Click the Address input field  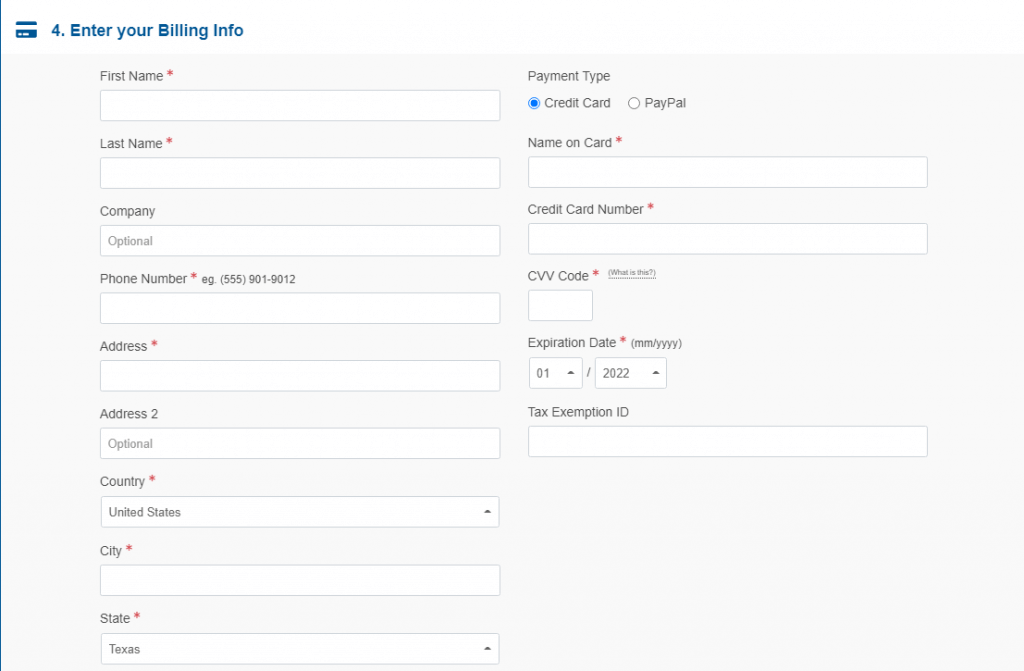300,376
